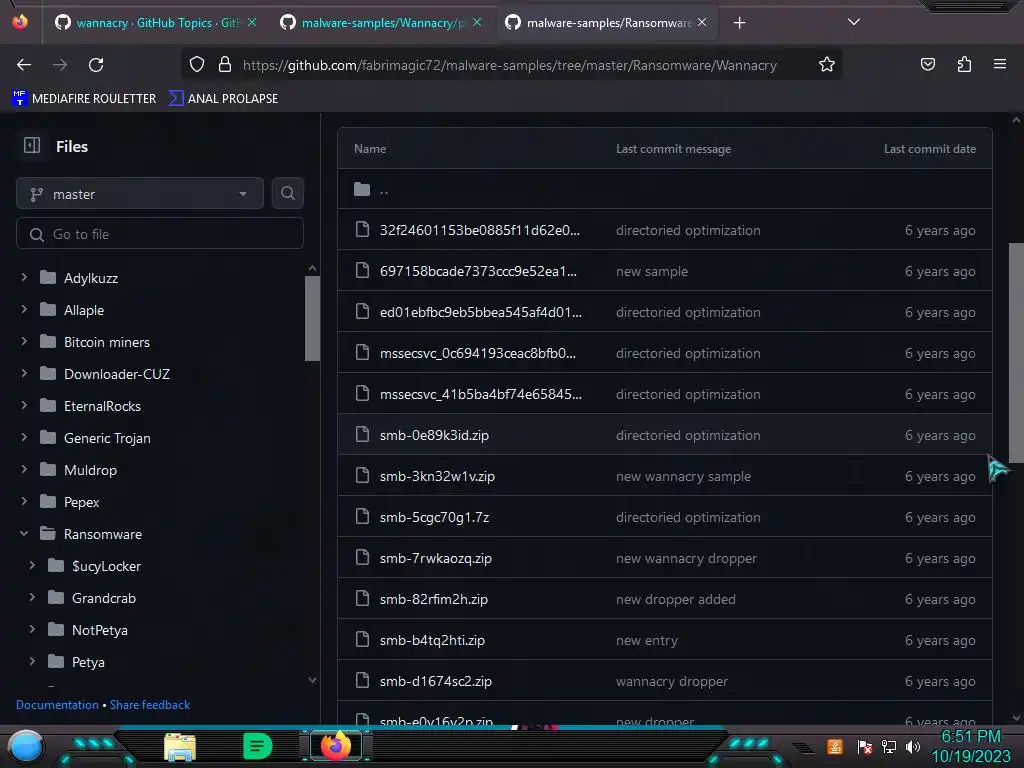Image resolution: width=1024 pixels, height=768 pixels.
Task: Expand the $ucyLocker folder
Action: tap(32, 565)
